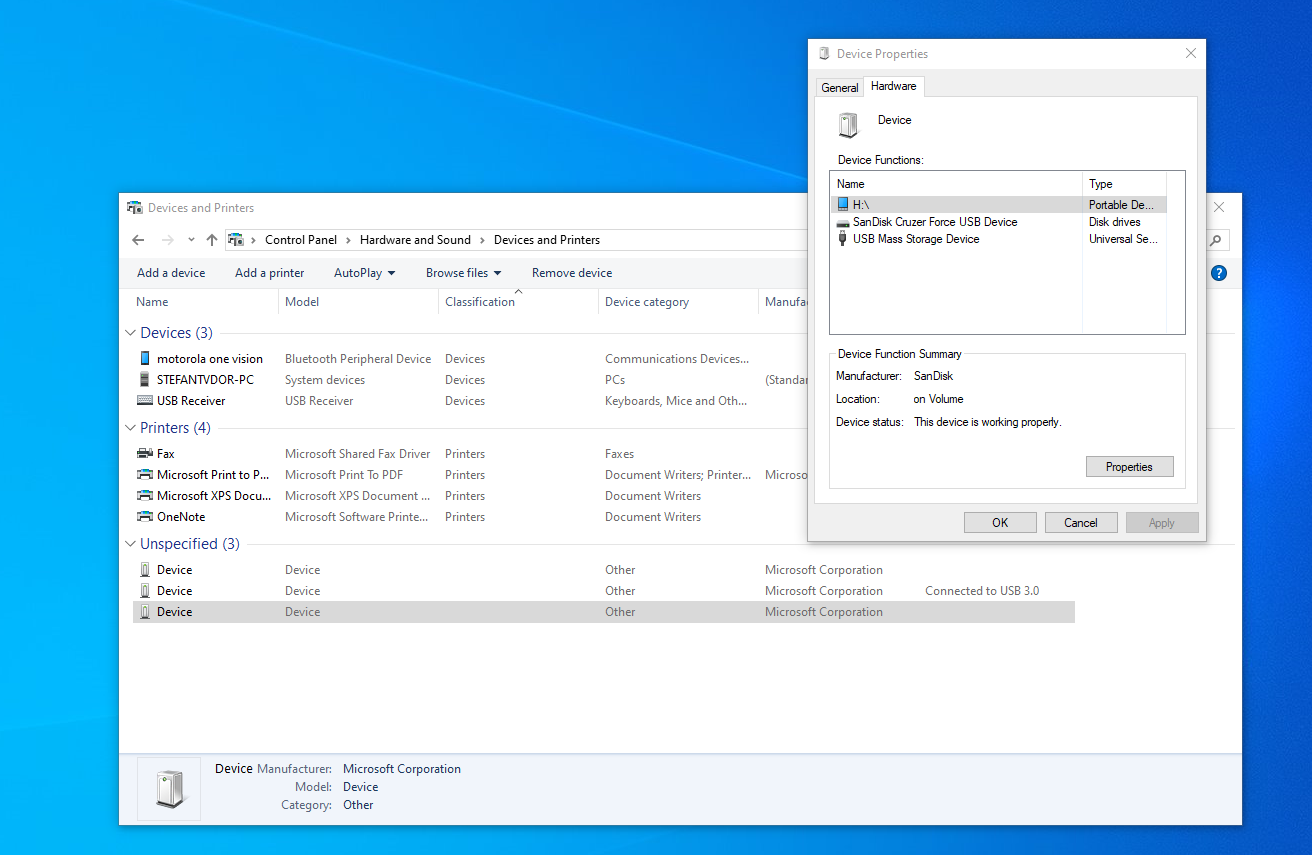Click the Microsoft Print to PDF icon

click(x=145, y=474)
